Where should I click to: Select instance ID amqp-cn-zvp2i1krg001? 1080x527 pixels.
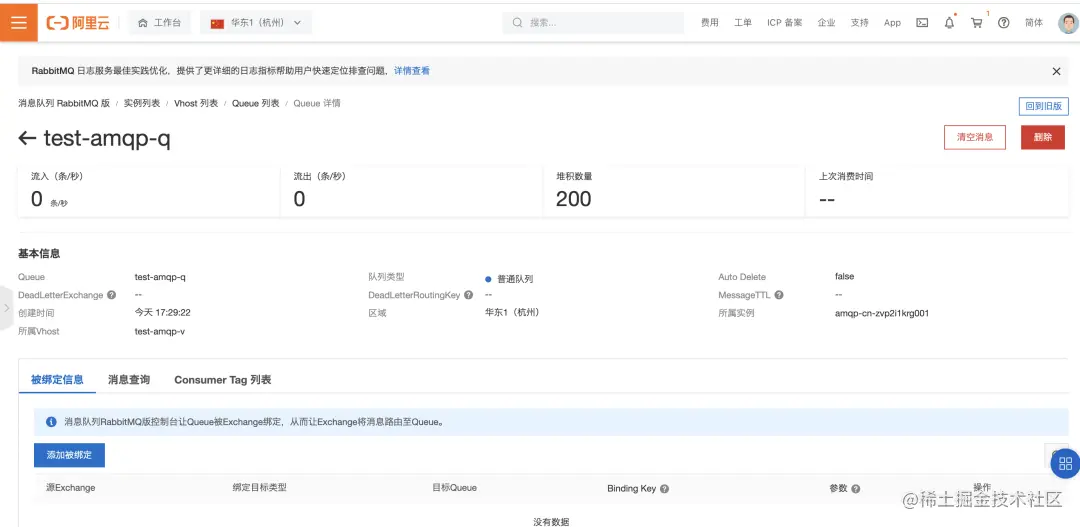click(x=882, y=313)
